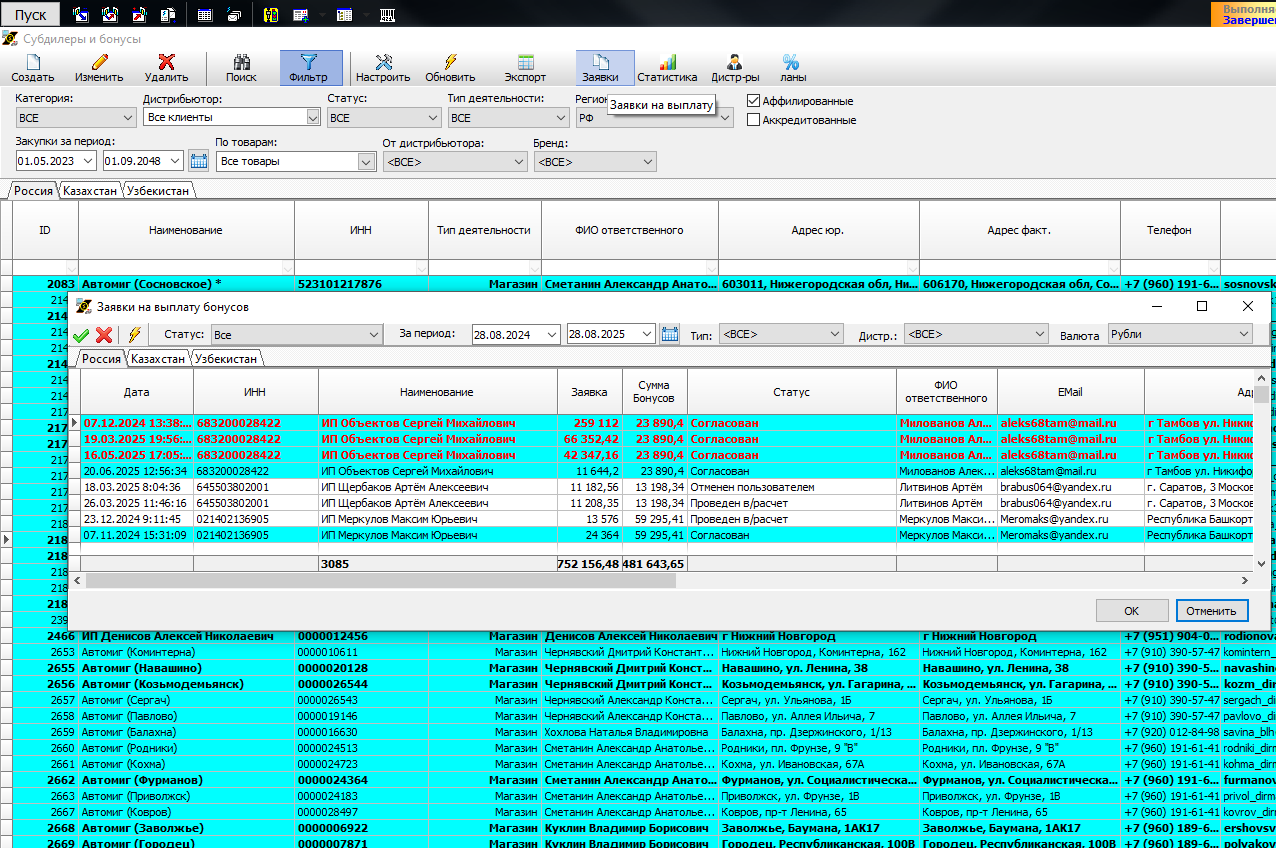Select the Россия tab in the main window
Image resolution: width=1276 pixels, height=848 pixels.
33,191
